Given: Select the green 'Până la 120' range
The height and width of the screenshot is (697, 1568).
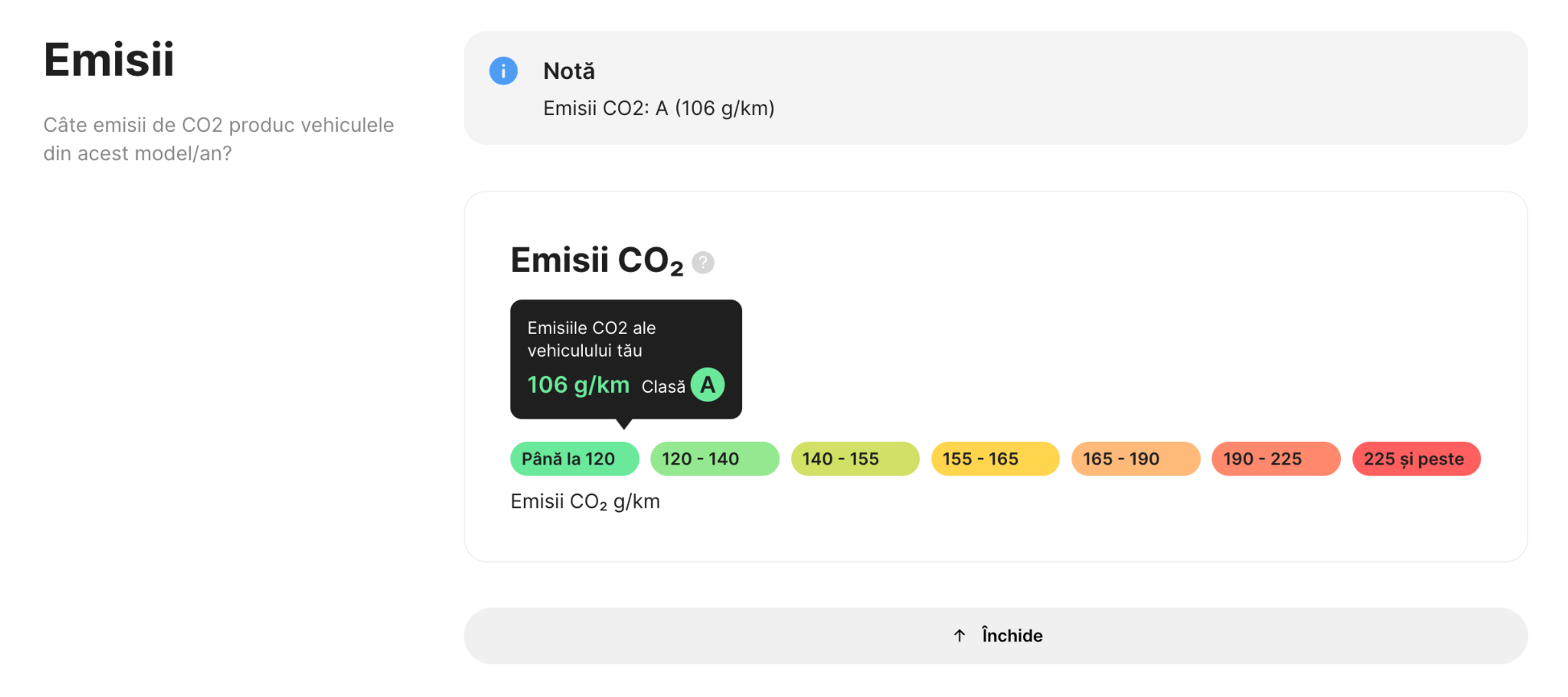Looking at the screenshot, I should pos(574,459).
